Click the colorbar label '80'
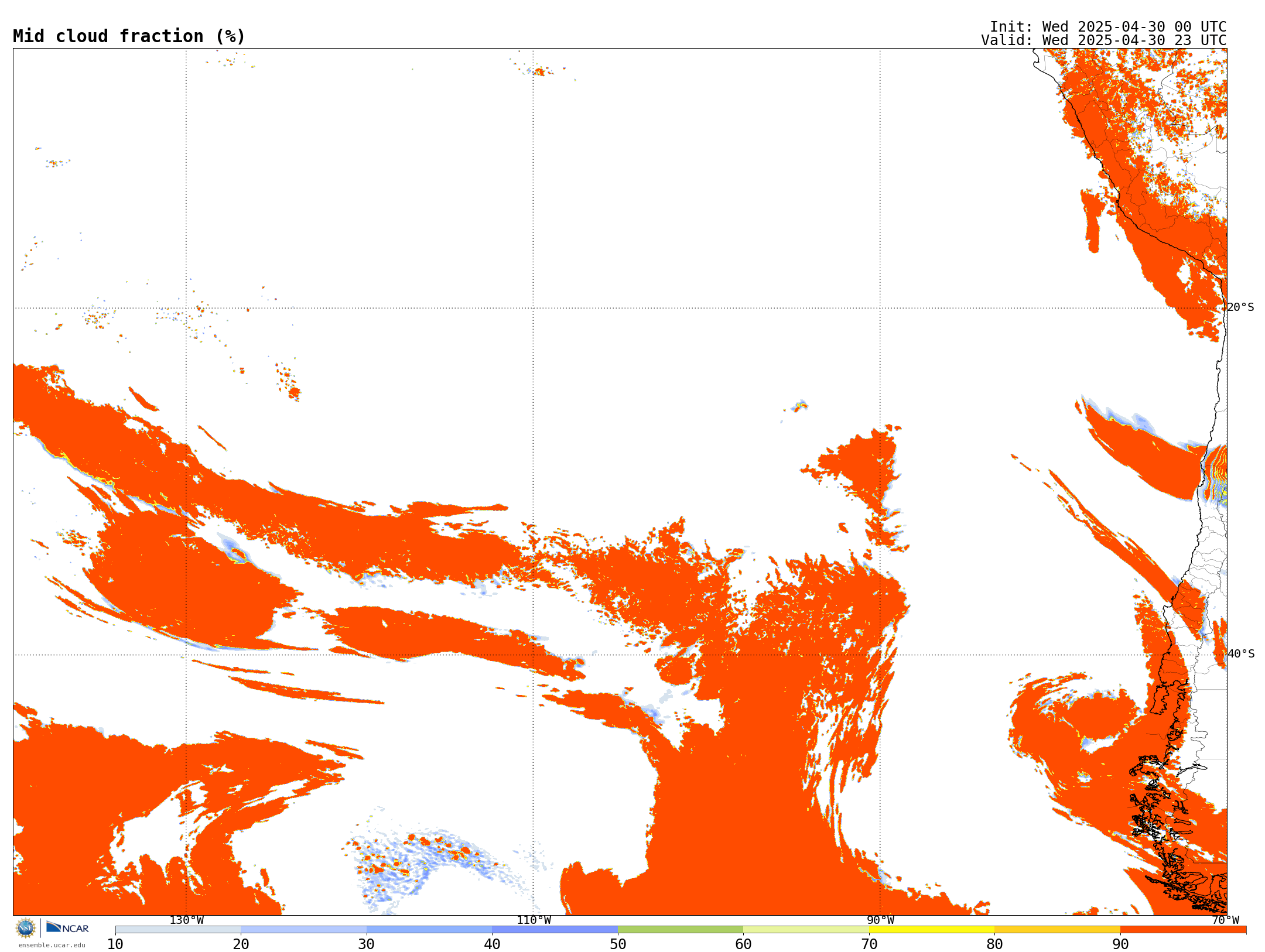 point(994,944)
